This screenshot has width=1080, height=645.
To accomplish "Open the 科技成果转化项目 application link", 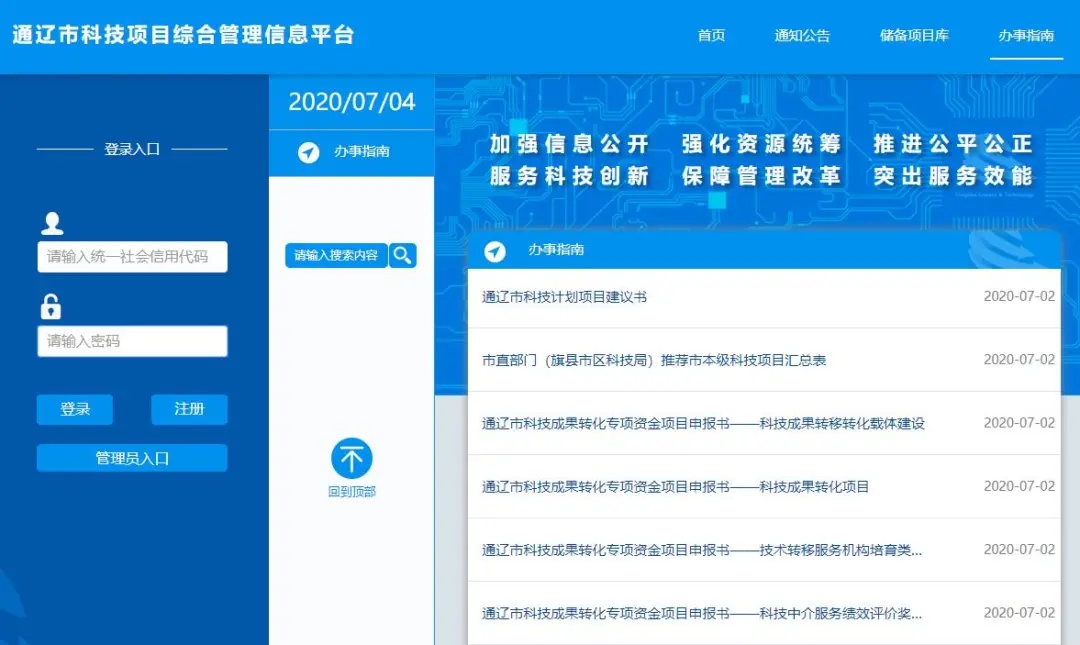I will tap(675, 487).
